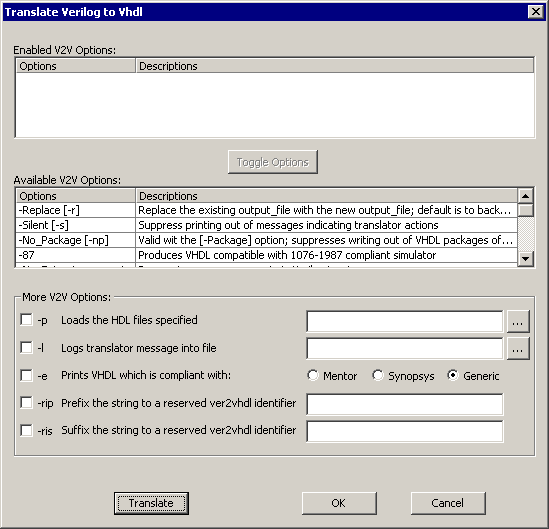This screenshot has width=549, height=529.
Task: Click the Available options scrollbar thumb
Action: pyautogui.click(x=525, y=210)
